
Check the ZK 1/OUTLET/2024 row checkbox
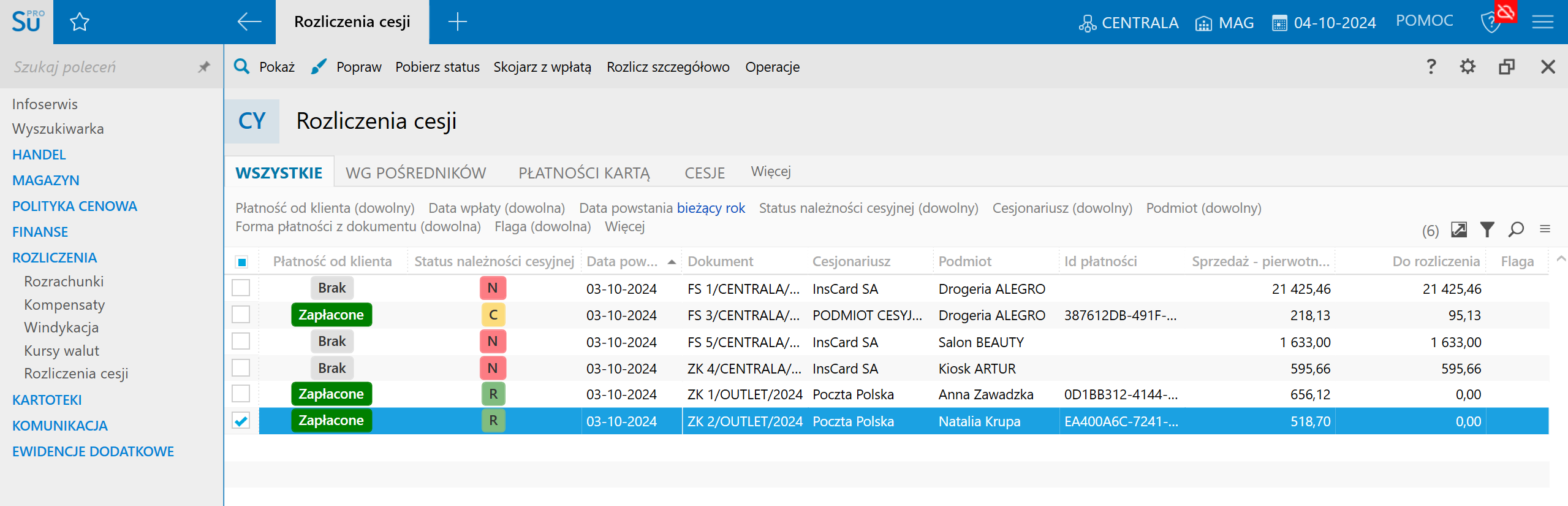[x=241, y=394]
